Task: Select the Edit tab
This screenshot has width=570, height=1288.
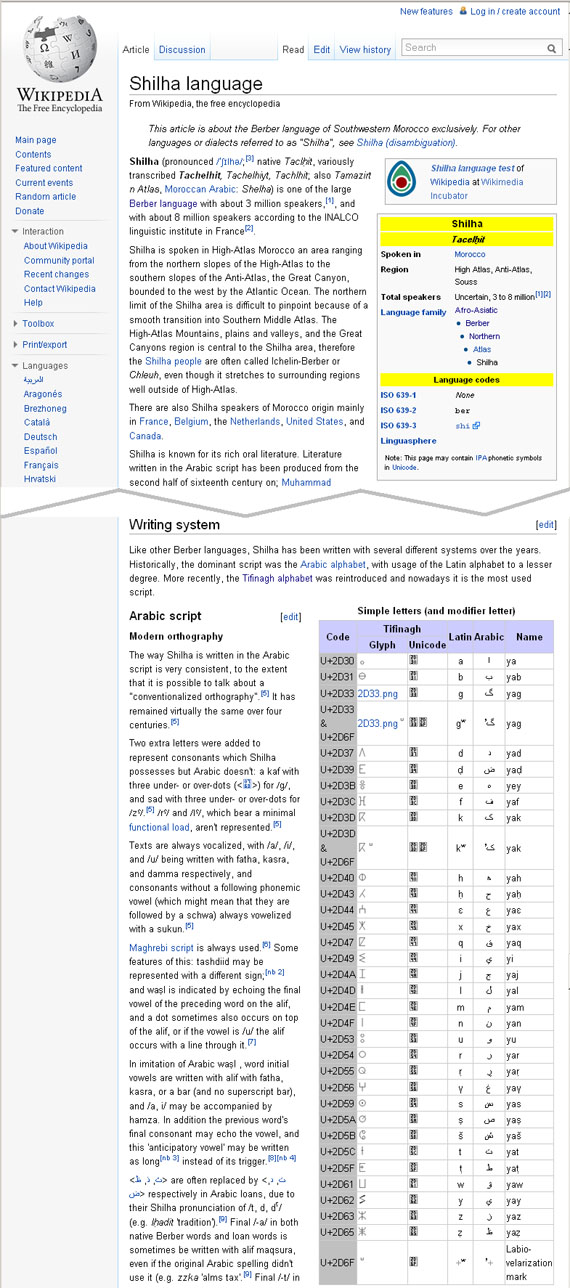Action: click(x=321, y=50)
